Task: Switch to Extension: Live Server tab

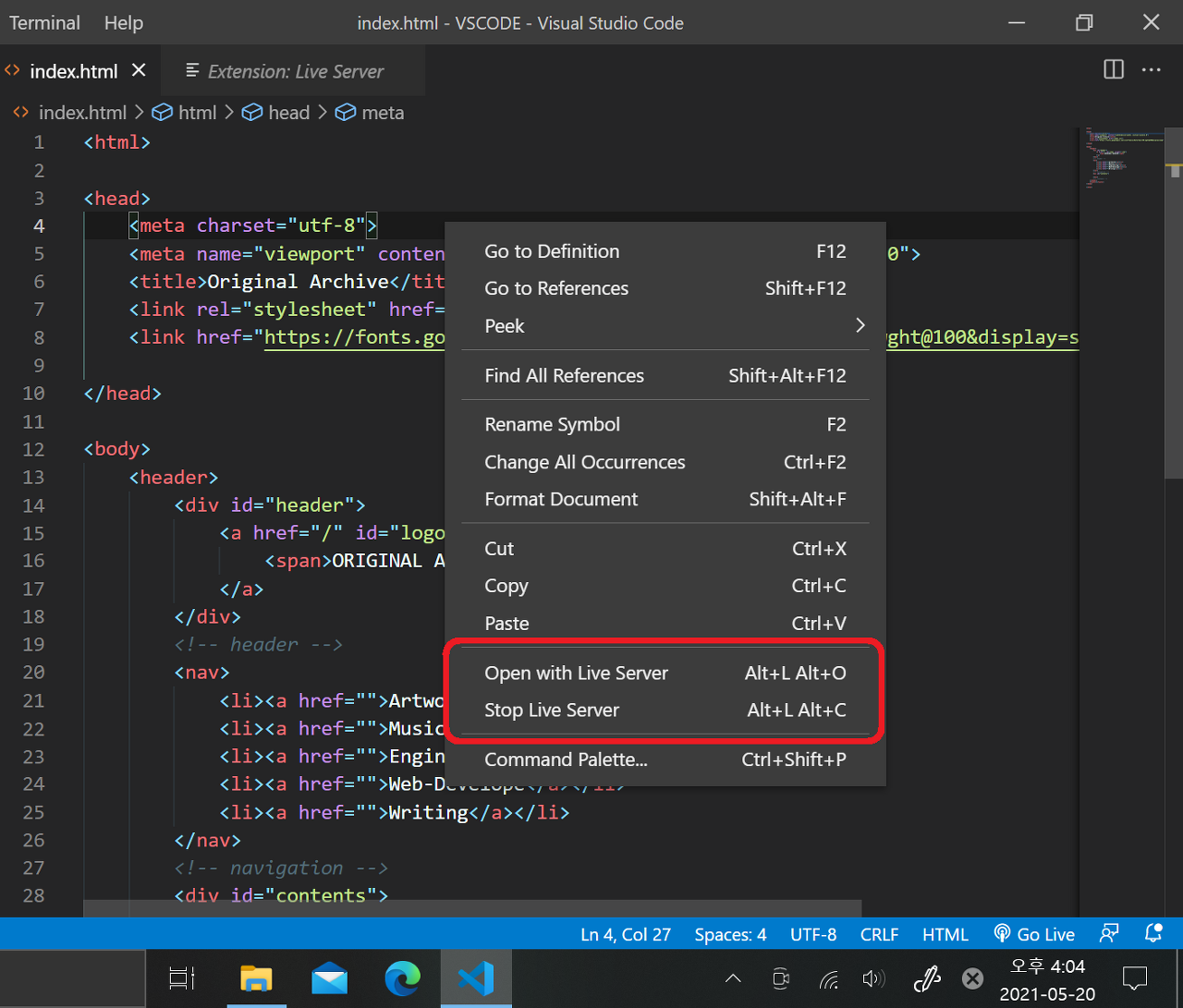Action: click(294, 71)
